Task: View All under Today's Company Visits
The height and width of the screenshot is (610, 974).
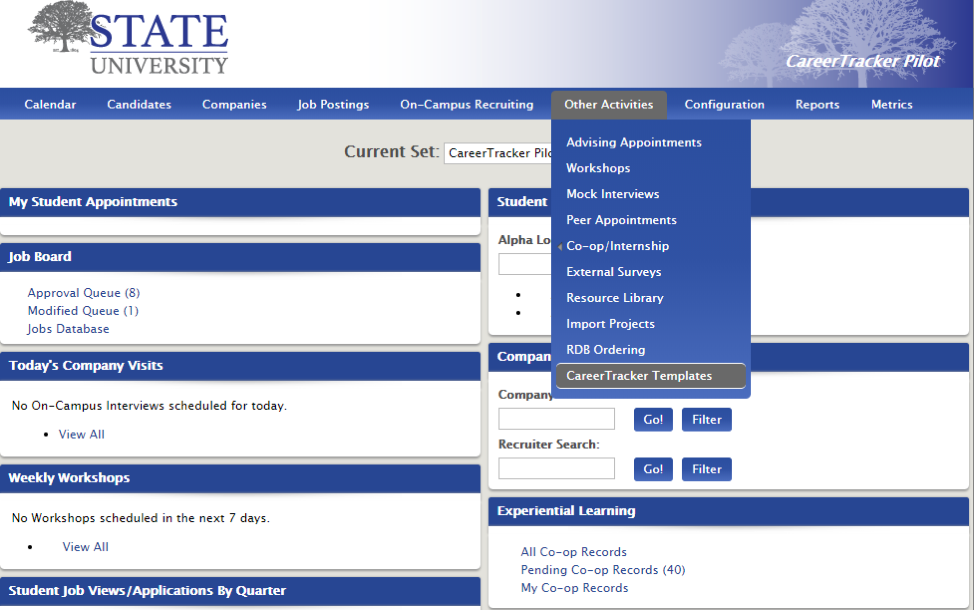Action: 81,434
